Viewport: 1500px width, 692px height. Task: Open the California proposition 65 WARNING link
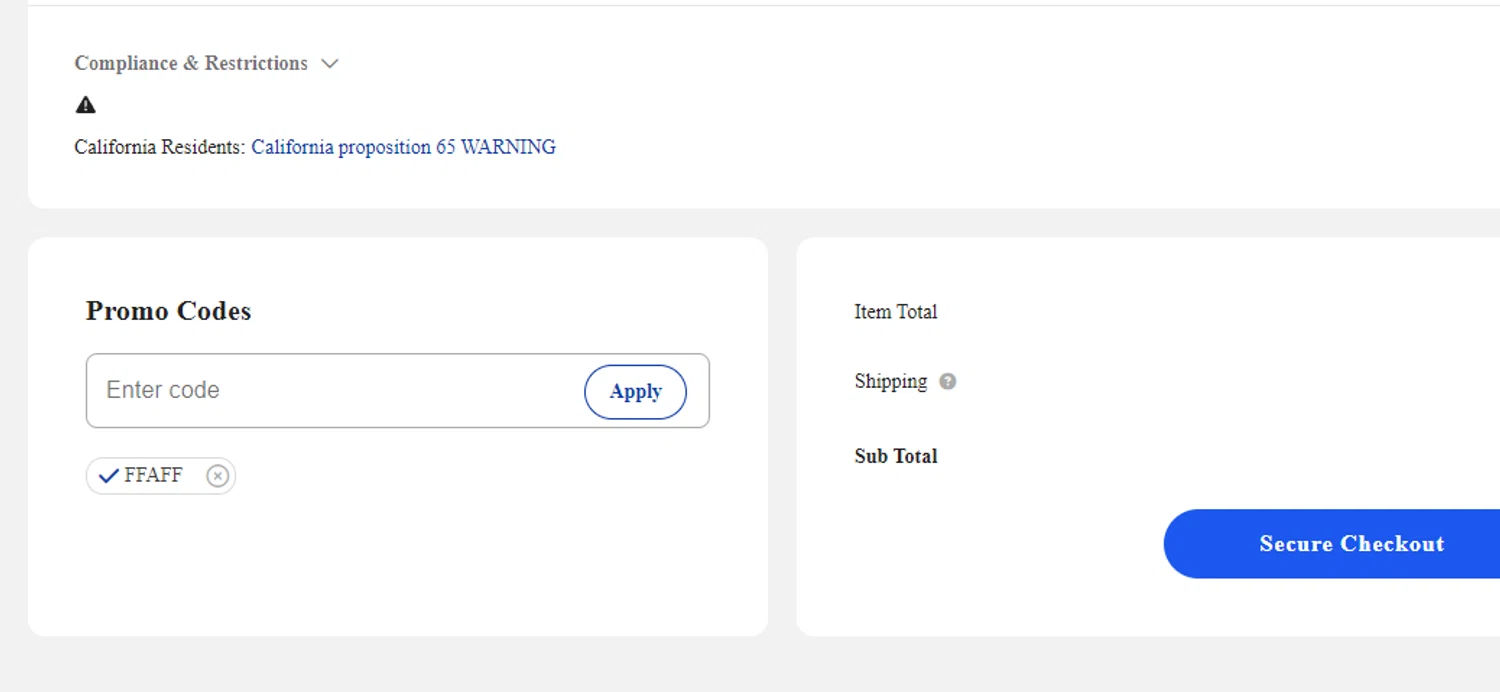click(x=403, y=147)
